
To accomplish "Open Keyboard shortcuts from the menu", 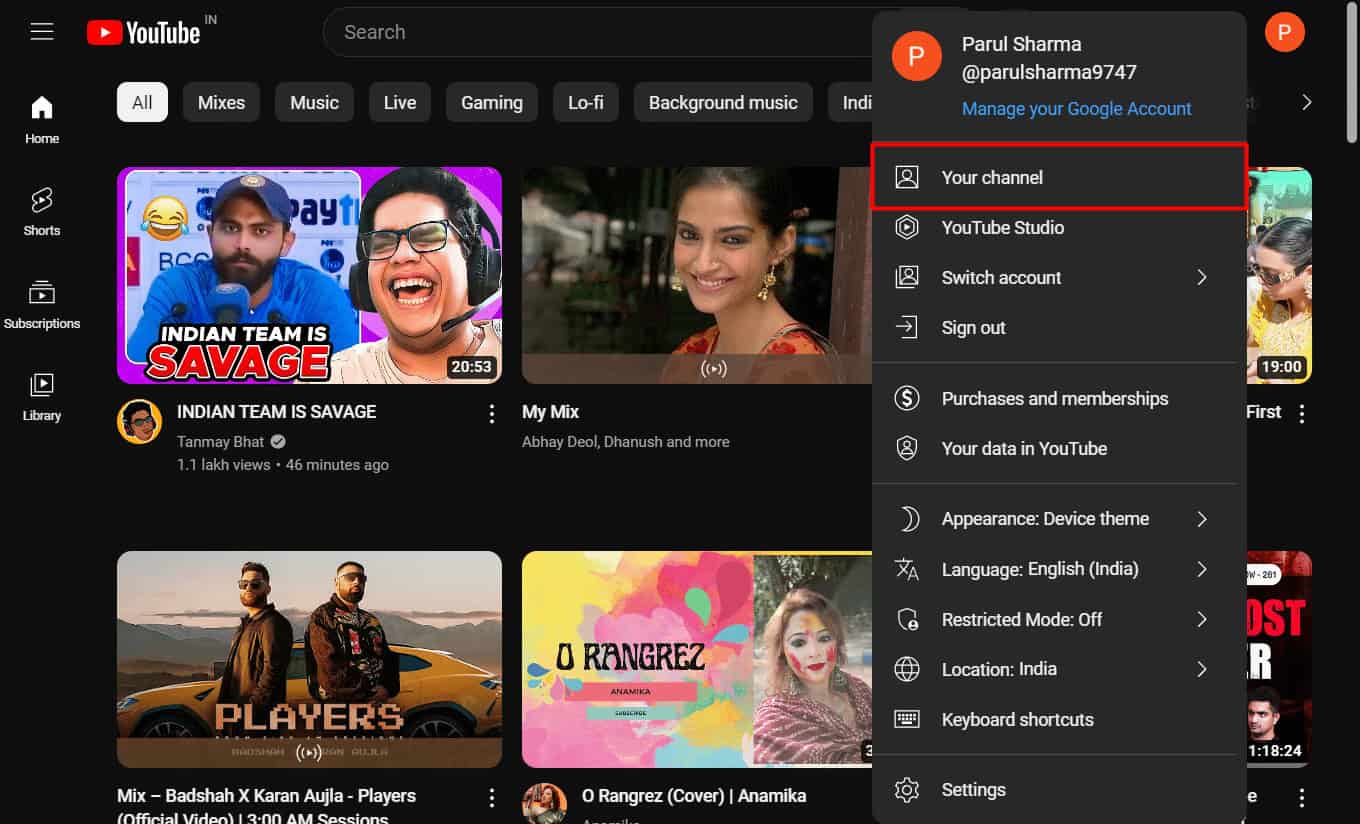I will (x=1018, y=719).
